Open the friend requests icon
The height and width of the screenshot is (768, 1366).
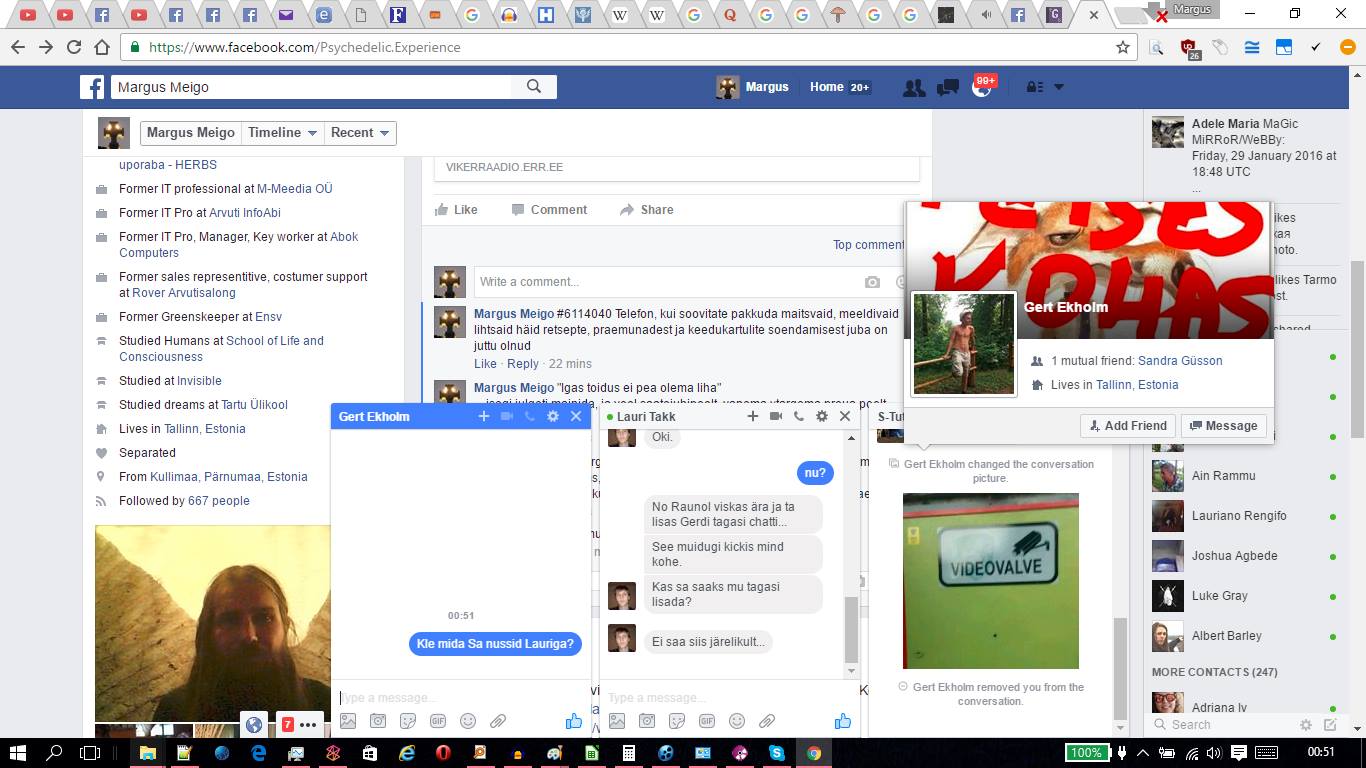point(913,87)
